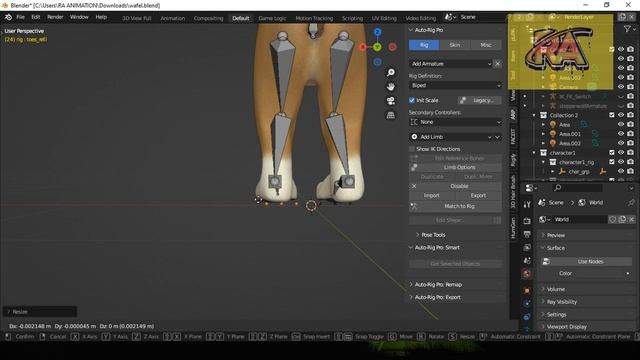Toggle character1_rig collection checkbox
640x360 pixels.
coord(611,162)
